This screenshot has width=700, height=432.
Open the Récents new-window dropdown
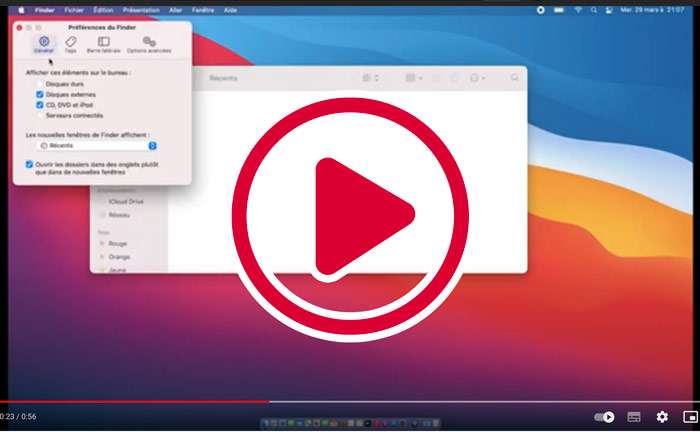pyautogui.click(x=96, y=145)
